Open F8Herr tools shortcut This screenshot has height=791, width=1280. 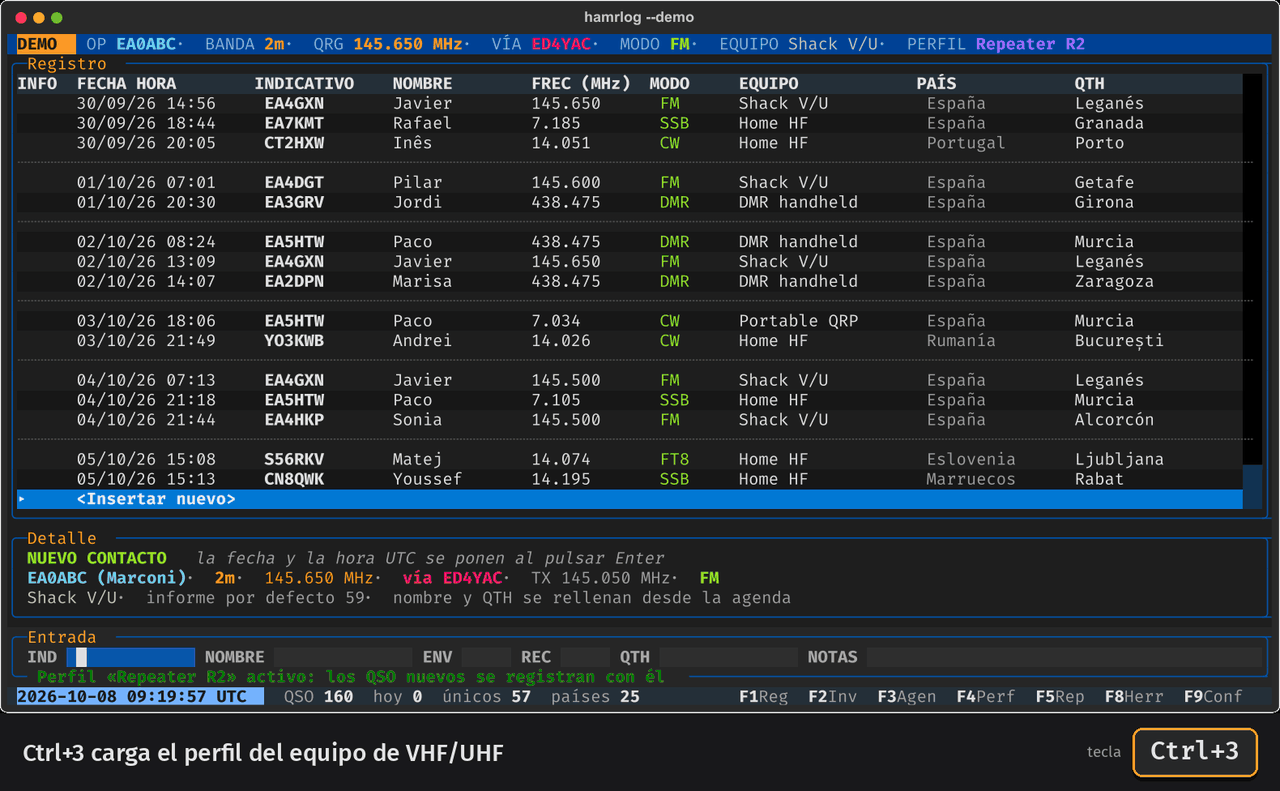point(1134,696)
